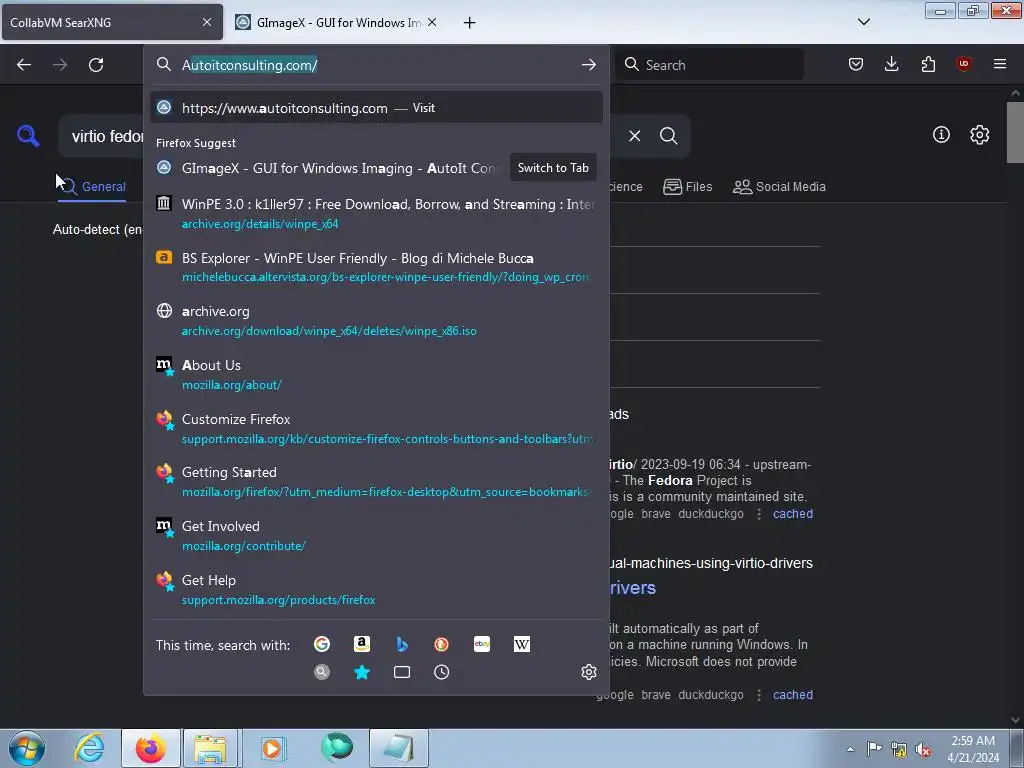Open the archive.org winpe_x86.iso suggestion
This screenshot has width=1024, height=768.
coord(376,321)
